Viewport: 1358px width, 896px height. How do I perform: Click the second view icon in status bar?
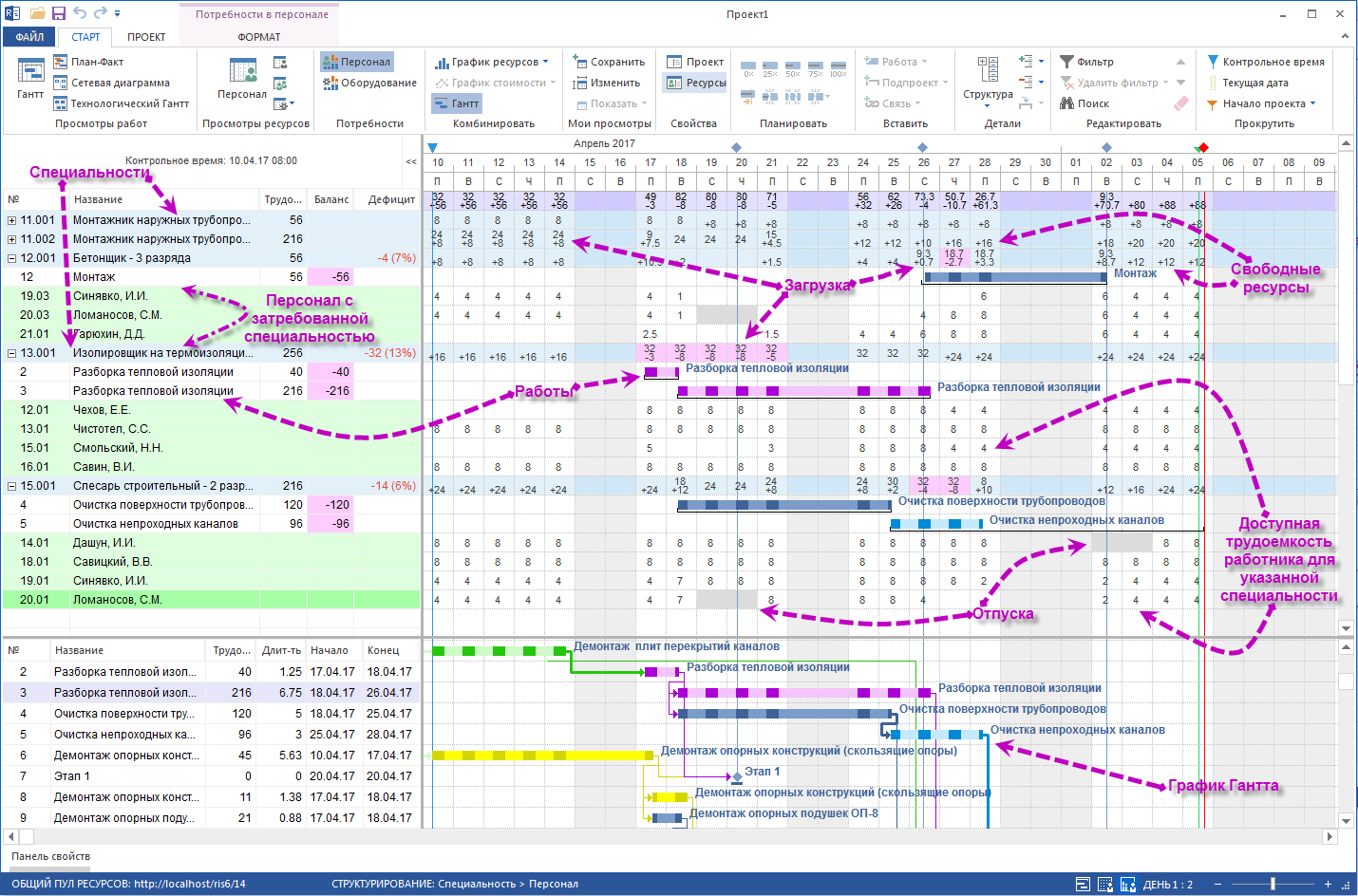1105,885
